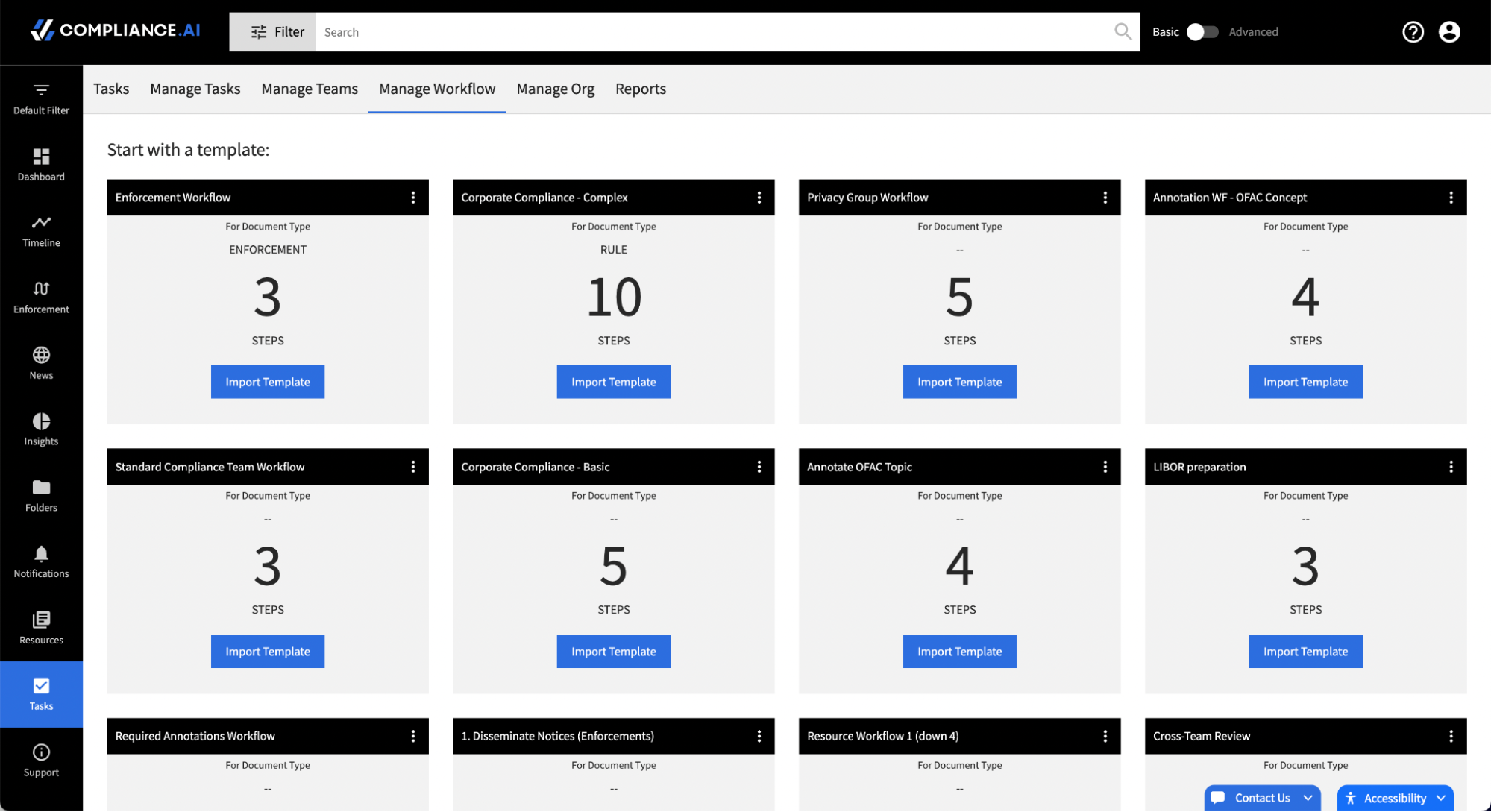Click the help question mark icon
This screenshot has height=812, width=1491.
point(1413,32)
